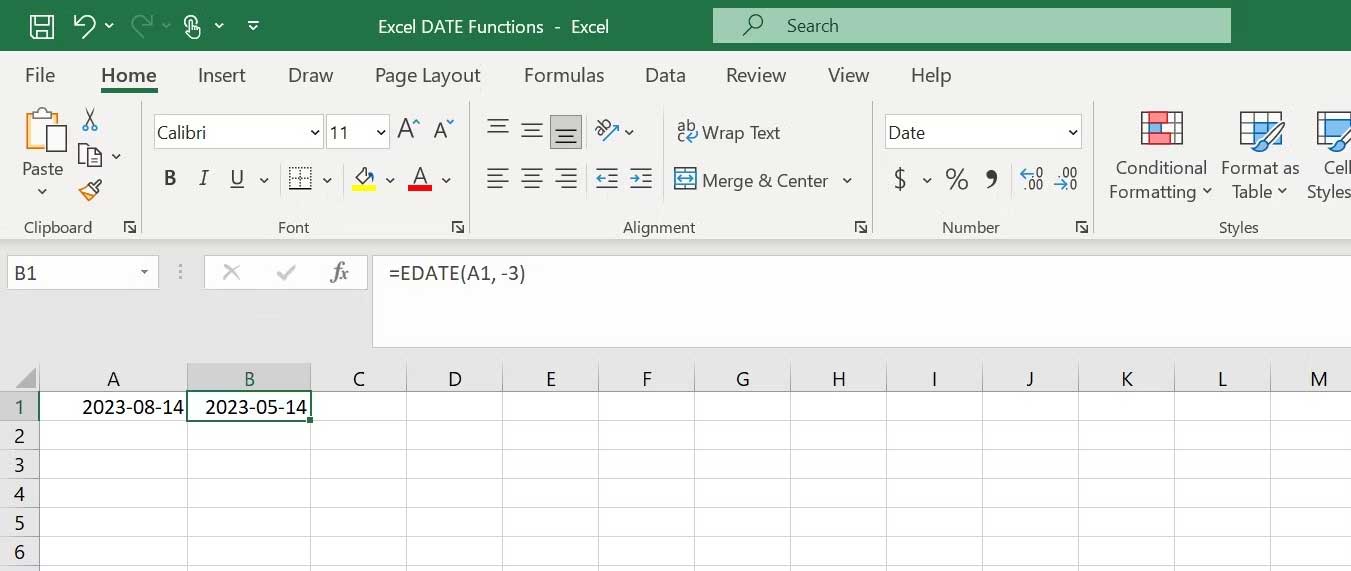Toggle Bold formatting

tap(170, 179)
